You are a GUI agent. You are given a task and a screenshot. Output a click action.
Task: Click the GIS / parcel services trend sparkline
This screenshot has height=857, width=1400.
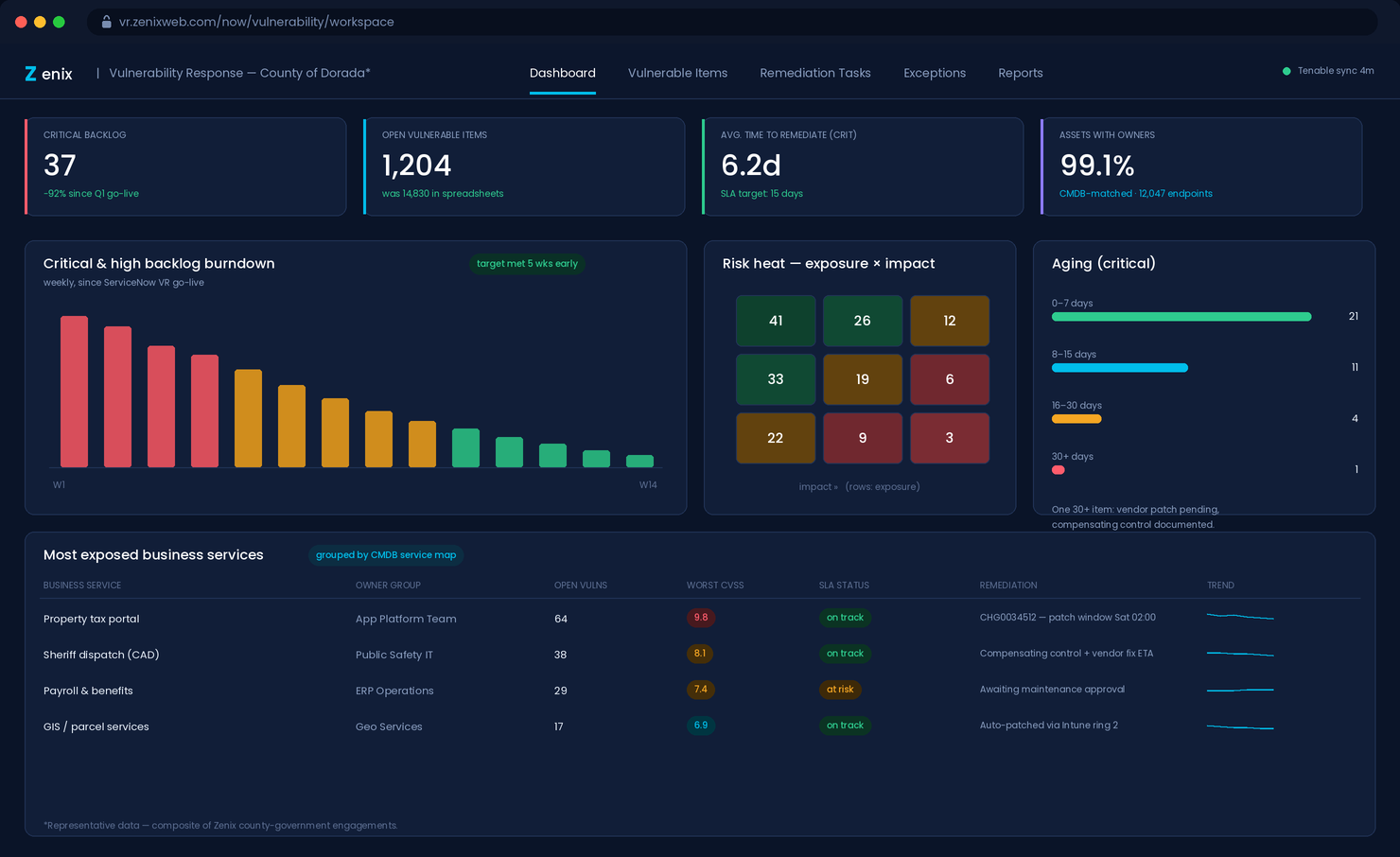pos(1240,726)
